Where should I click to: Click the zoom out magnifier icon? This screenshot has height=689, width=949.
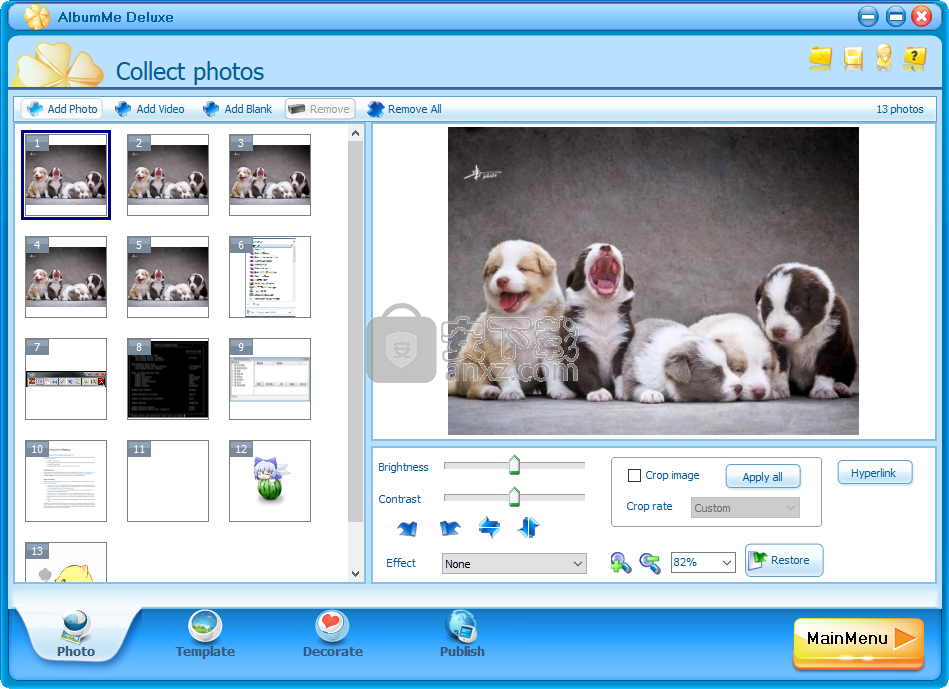[x=650, y=562]
